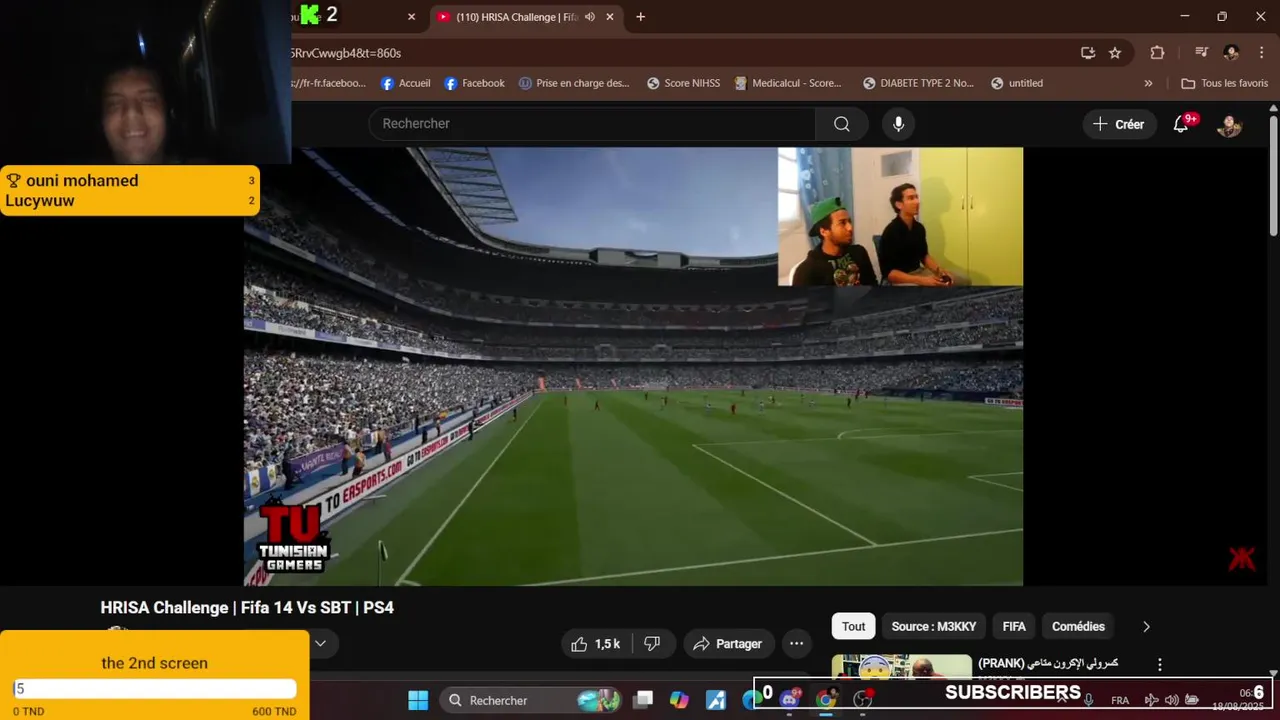Click the Créer button
1280x720 pixels.
1118,124
